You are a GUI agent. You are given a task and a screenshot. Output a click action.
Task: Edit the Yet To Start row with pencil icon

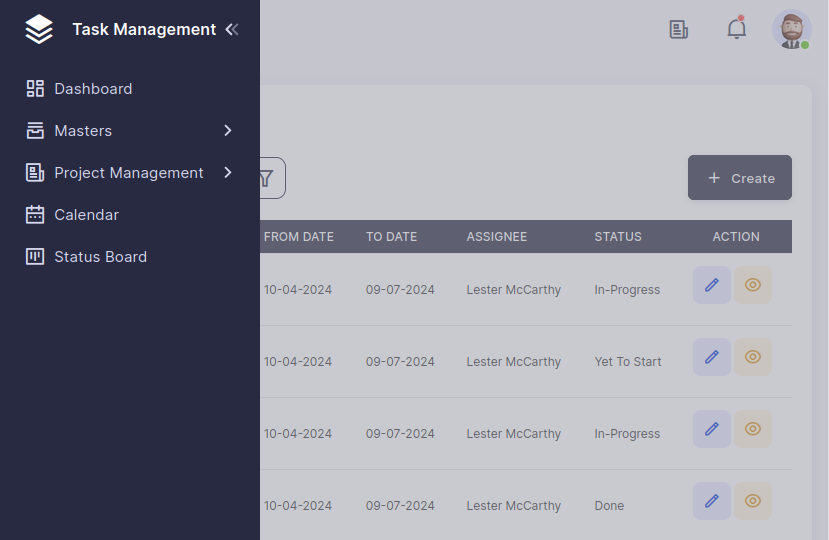click(712, 357)
